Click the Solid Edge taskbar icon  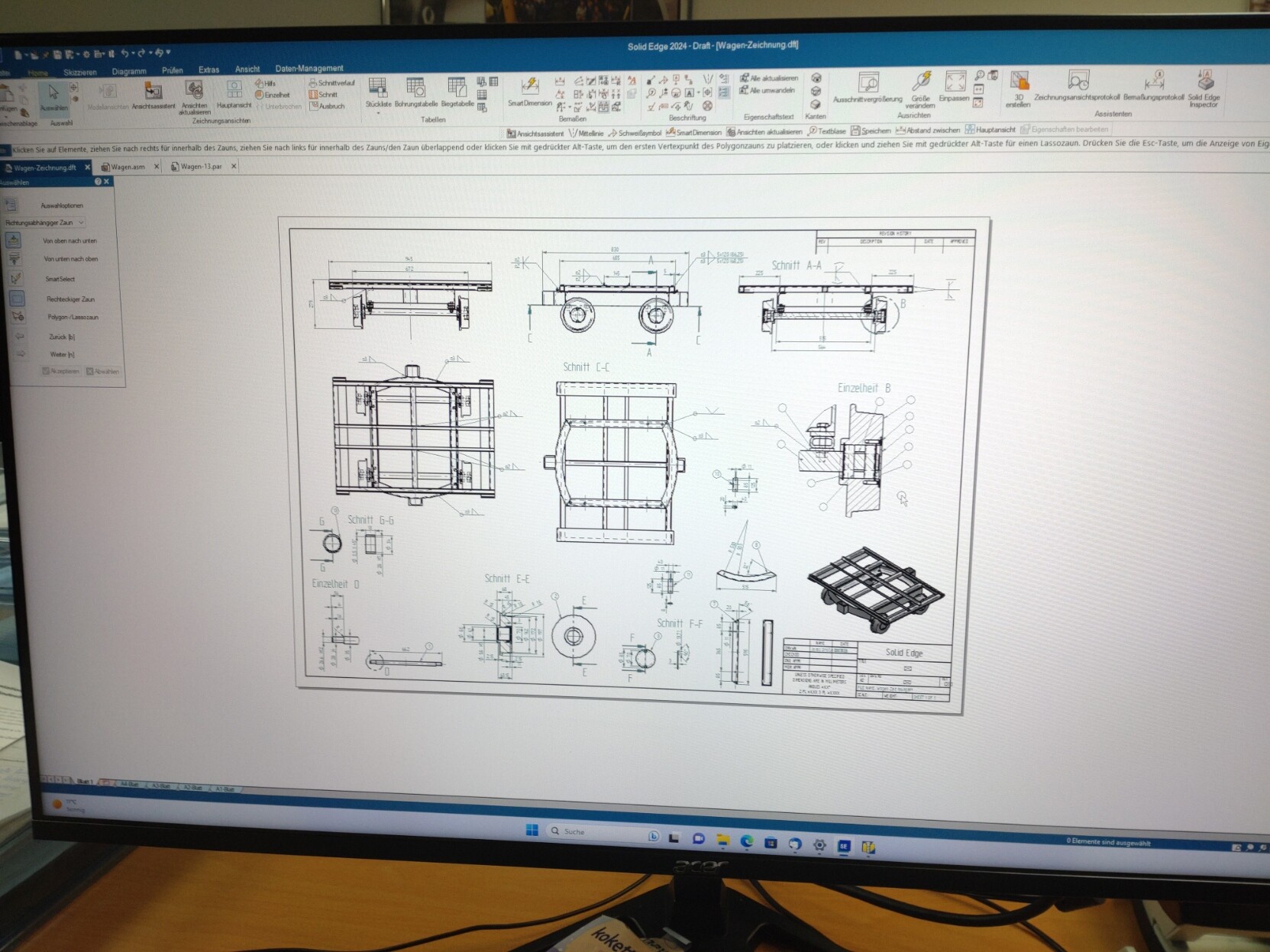843,846
